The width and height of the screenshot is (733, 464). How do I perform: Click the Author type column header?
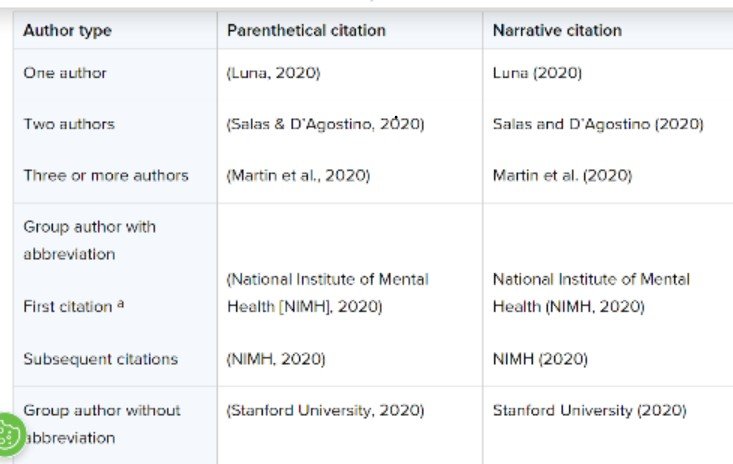[x=67, y=31]
